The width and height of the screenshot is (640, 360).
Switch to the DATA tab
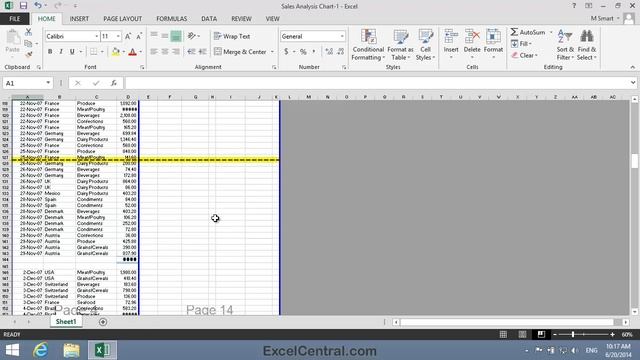coord(209,19)
